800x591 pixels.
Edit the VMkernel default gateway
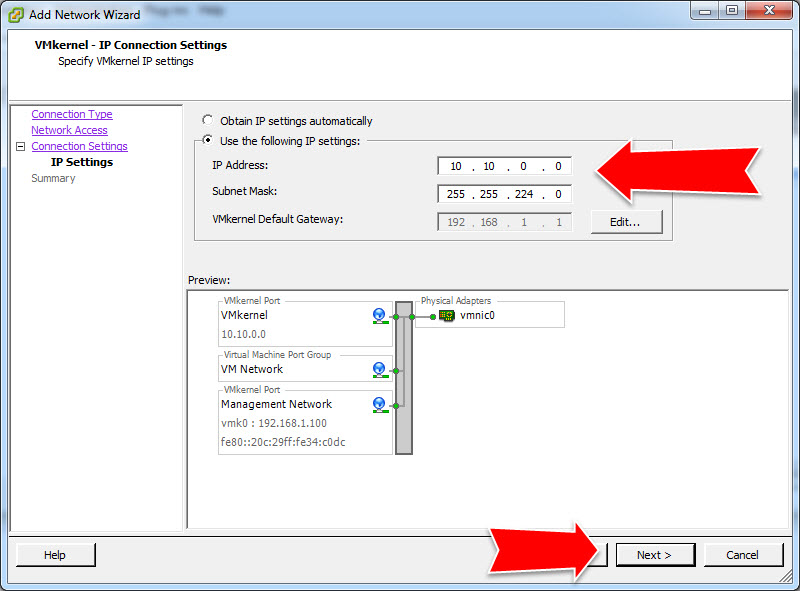click(x=626, y=222)
